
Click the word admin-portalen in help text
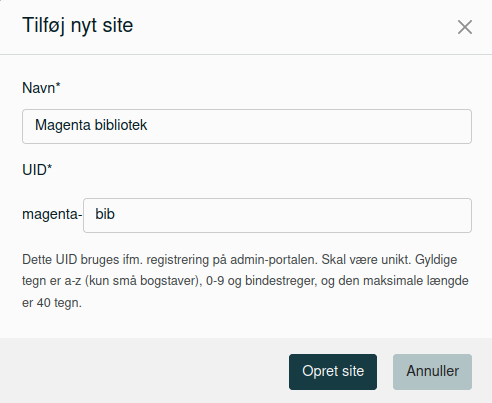coord(274,260)
